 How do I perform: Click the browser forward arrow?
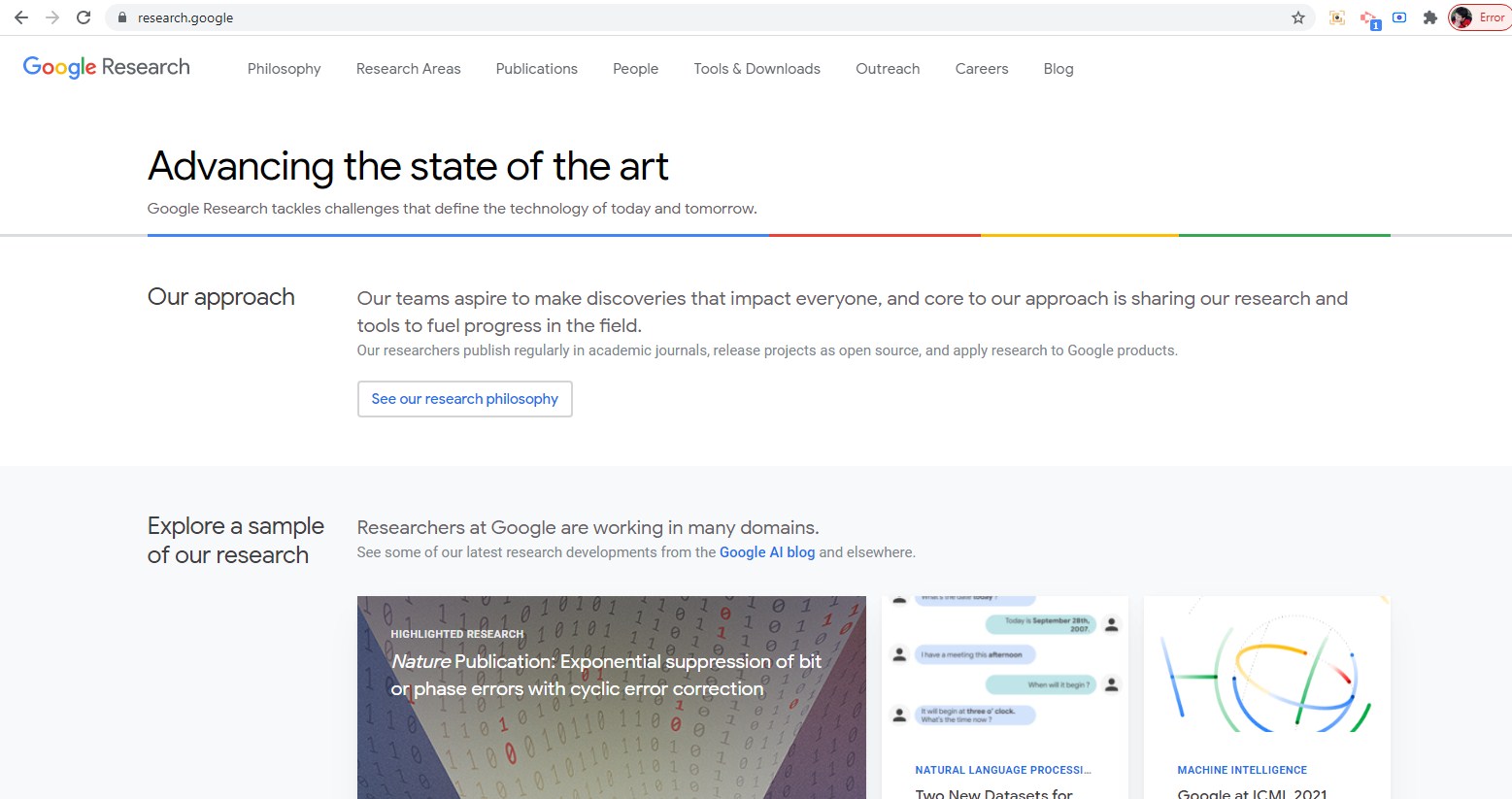(52, 17)
